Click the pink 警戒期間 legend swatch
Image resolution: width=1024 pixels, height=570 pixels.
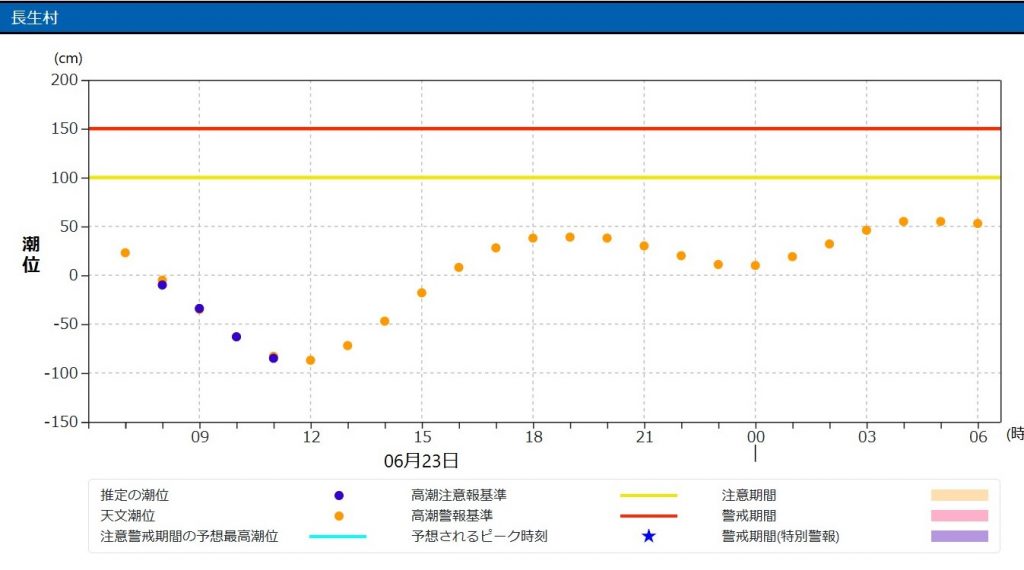959,516
